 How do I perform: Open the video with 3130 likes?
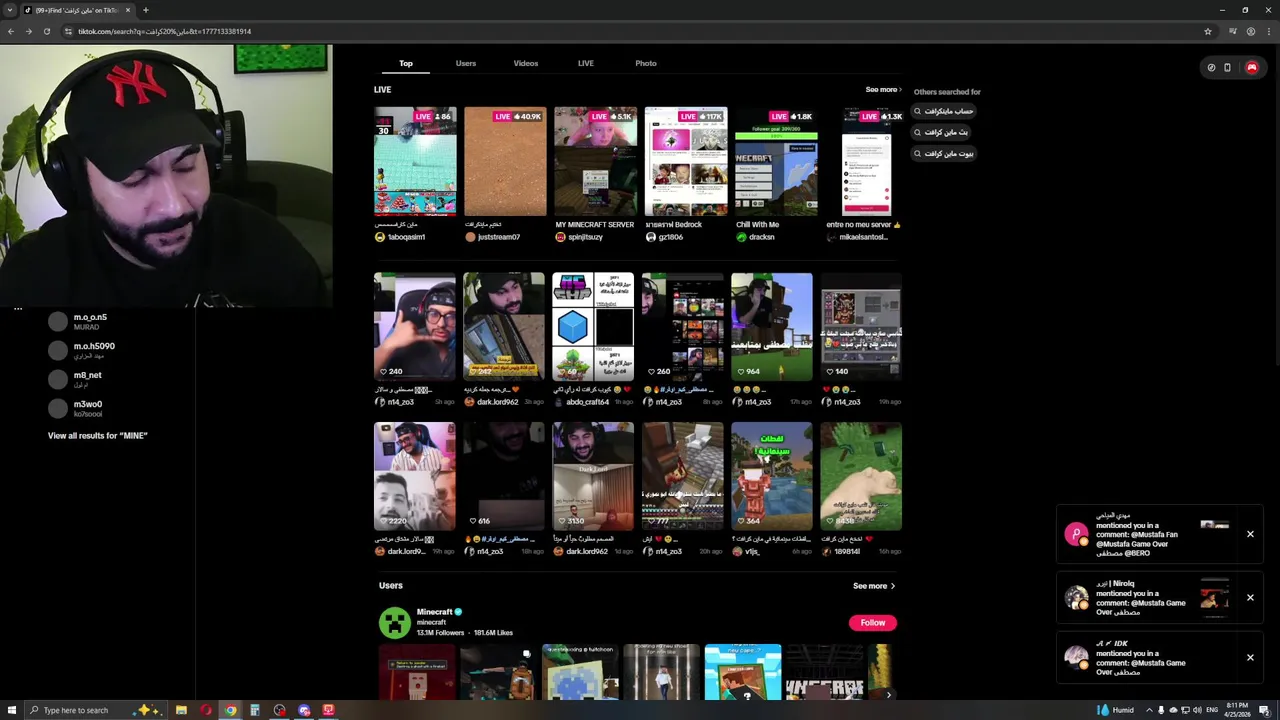point(593,476)
